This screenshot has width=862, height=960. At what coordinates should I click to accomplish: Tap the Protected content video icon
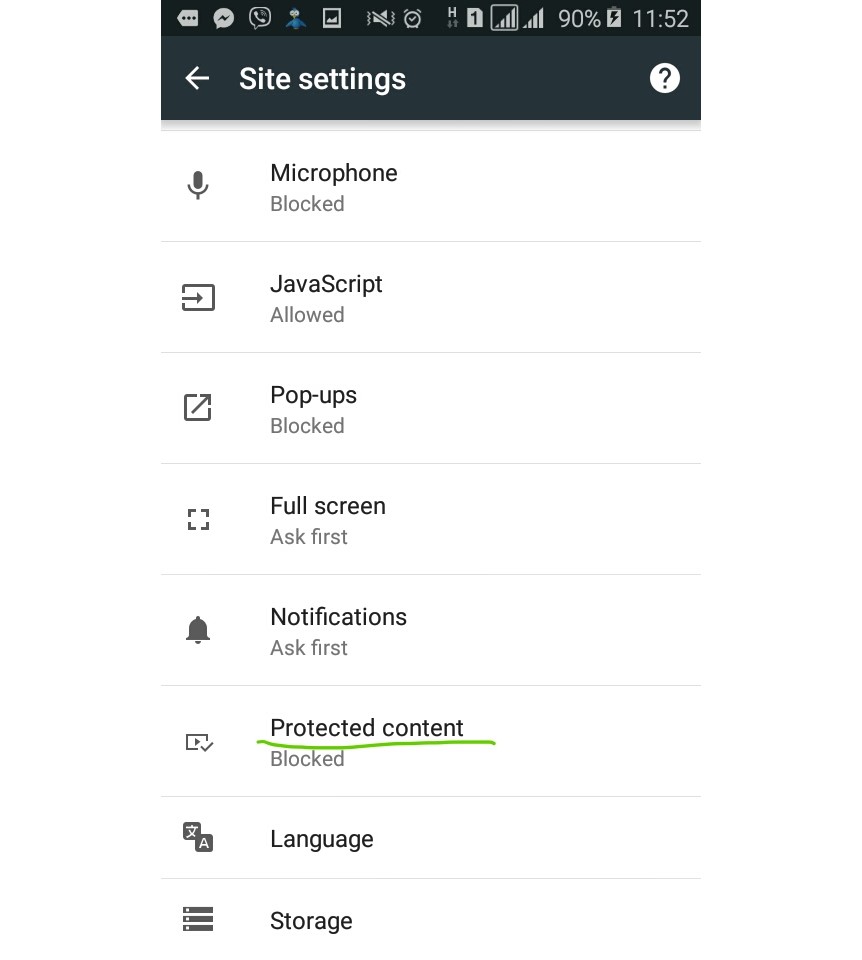199,743
